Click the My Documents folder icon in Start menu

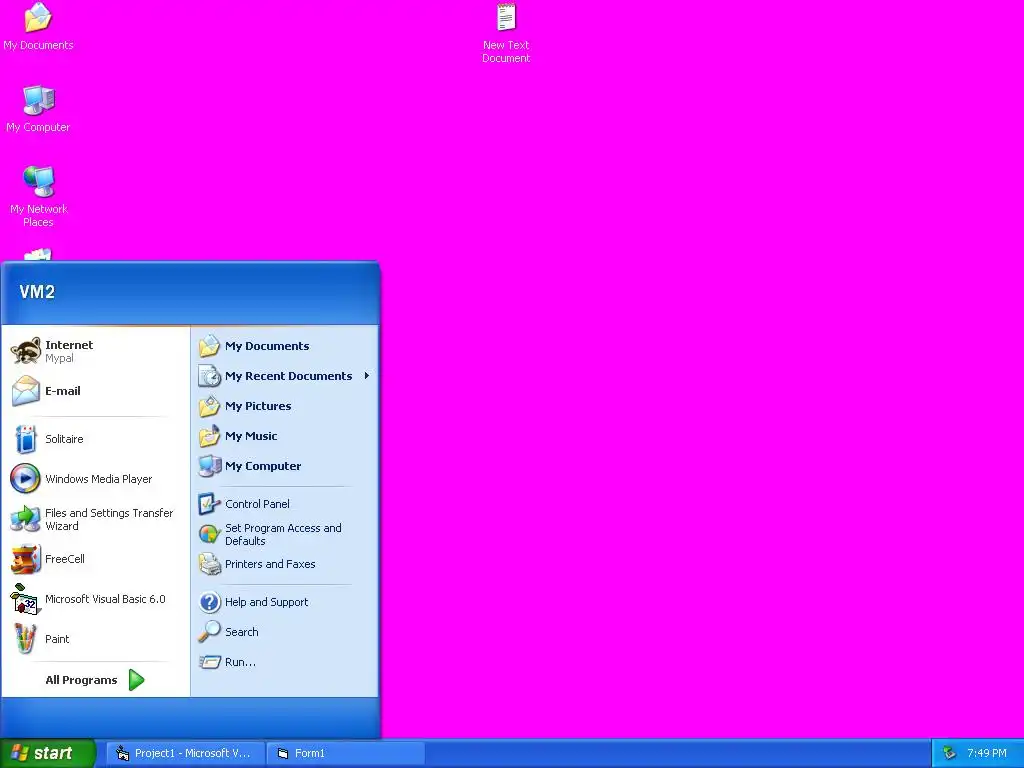point(210,346)
